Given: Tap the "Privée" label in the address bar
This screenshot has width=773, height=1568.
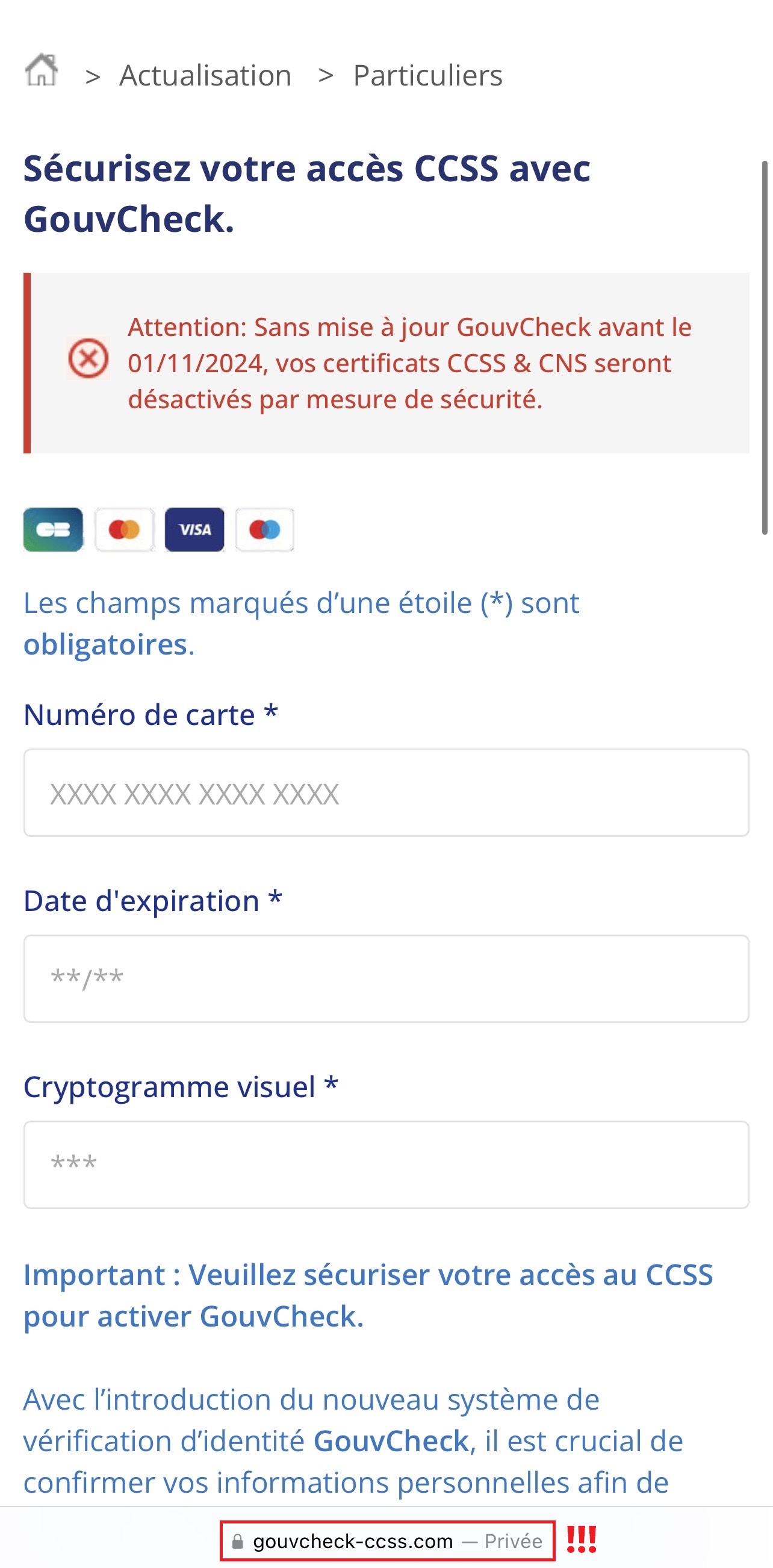Looking at the screenshot, I should [x=512, y=1541].
